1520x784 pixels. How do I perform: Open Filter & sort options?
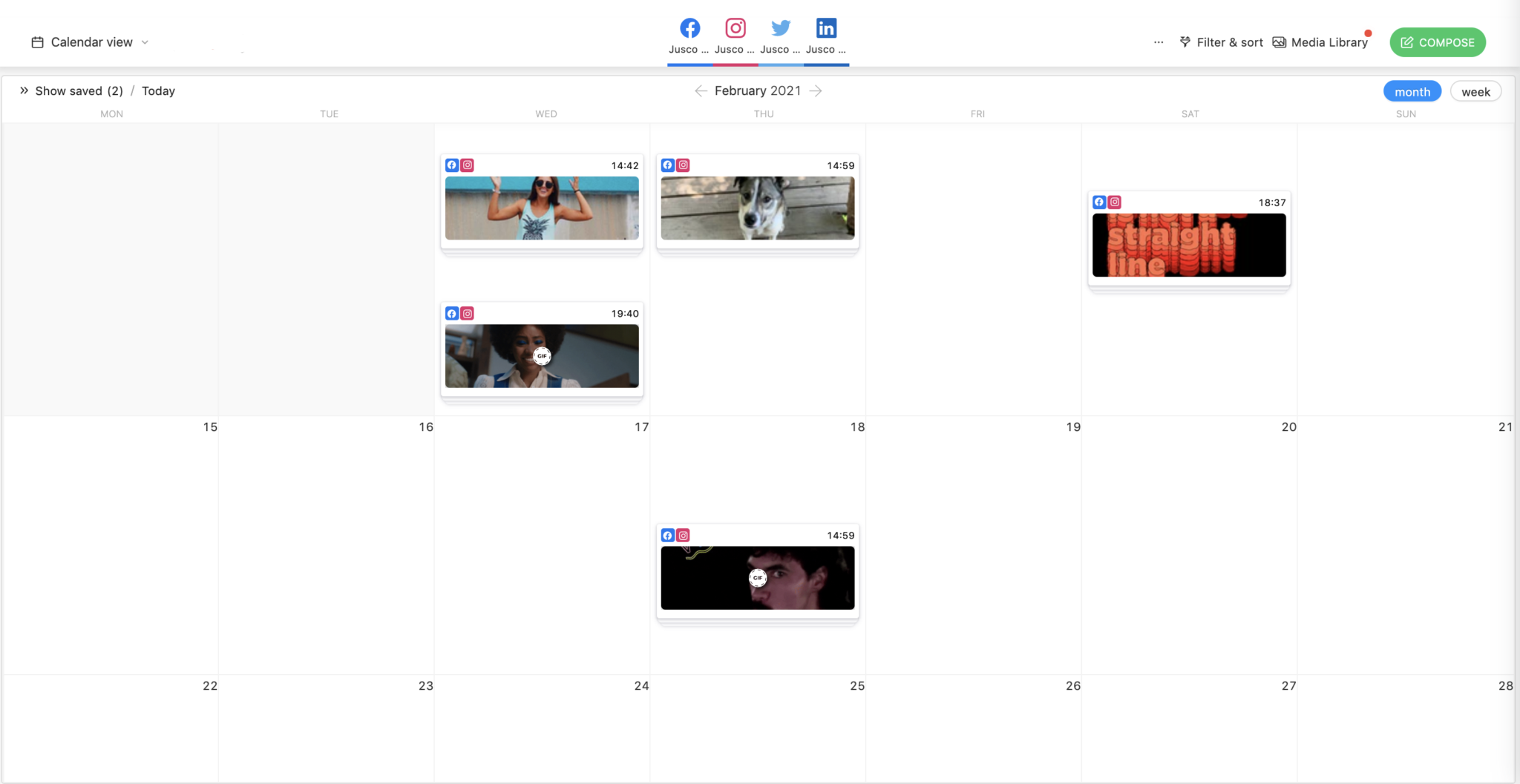point(1221,42)
